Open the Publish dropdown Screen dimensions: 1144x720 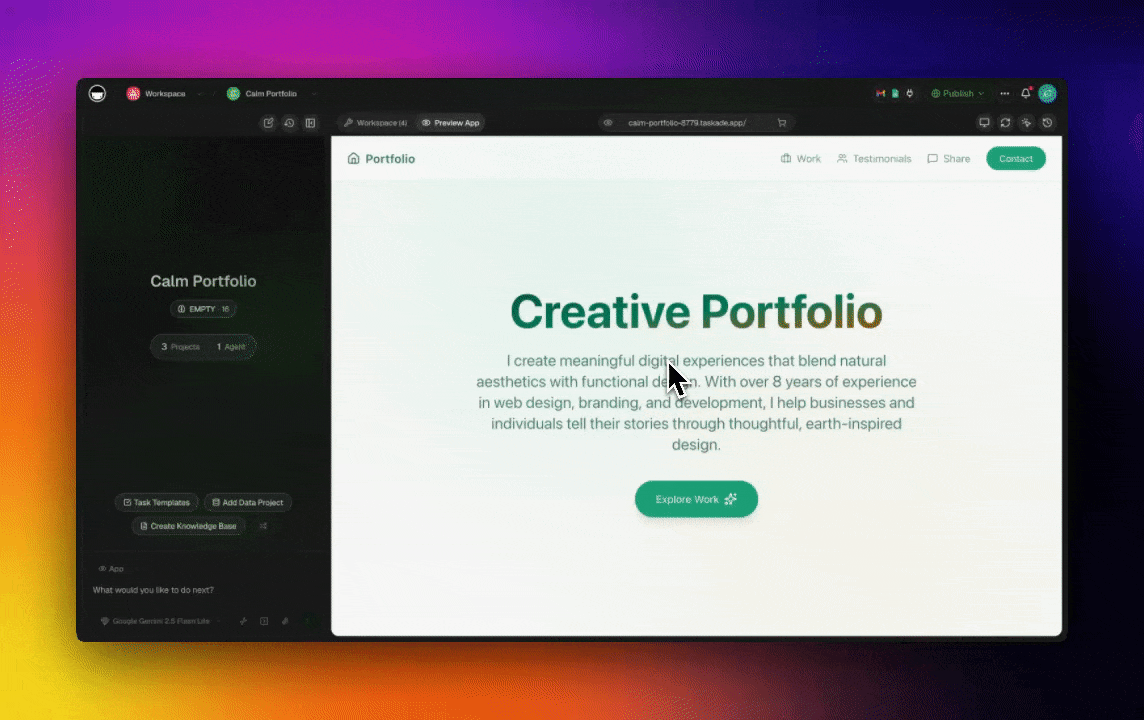coord(957,94)
